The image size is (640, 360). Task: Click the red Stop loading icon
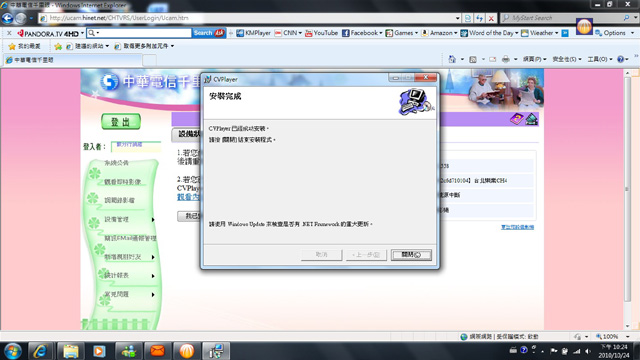point(491,18)
